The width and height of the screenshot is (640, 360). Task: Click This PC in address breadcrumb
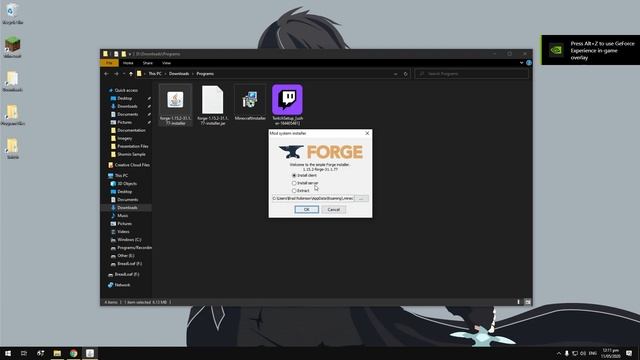pyautogui.click(x=155, y=74)
